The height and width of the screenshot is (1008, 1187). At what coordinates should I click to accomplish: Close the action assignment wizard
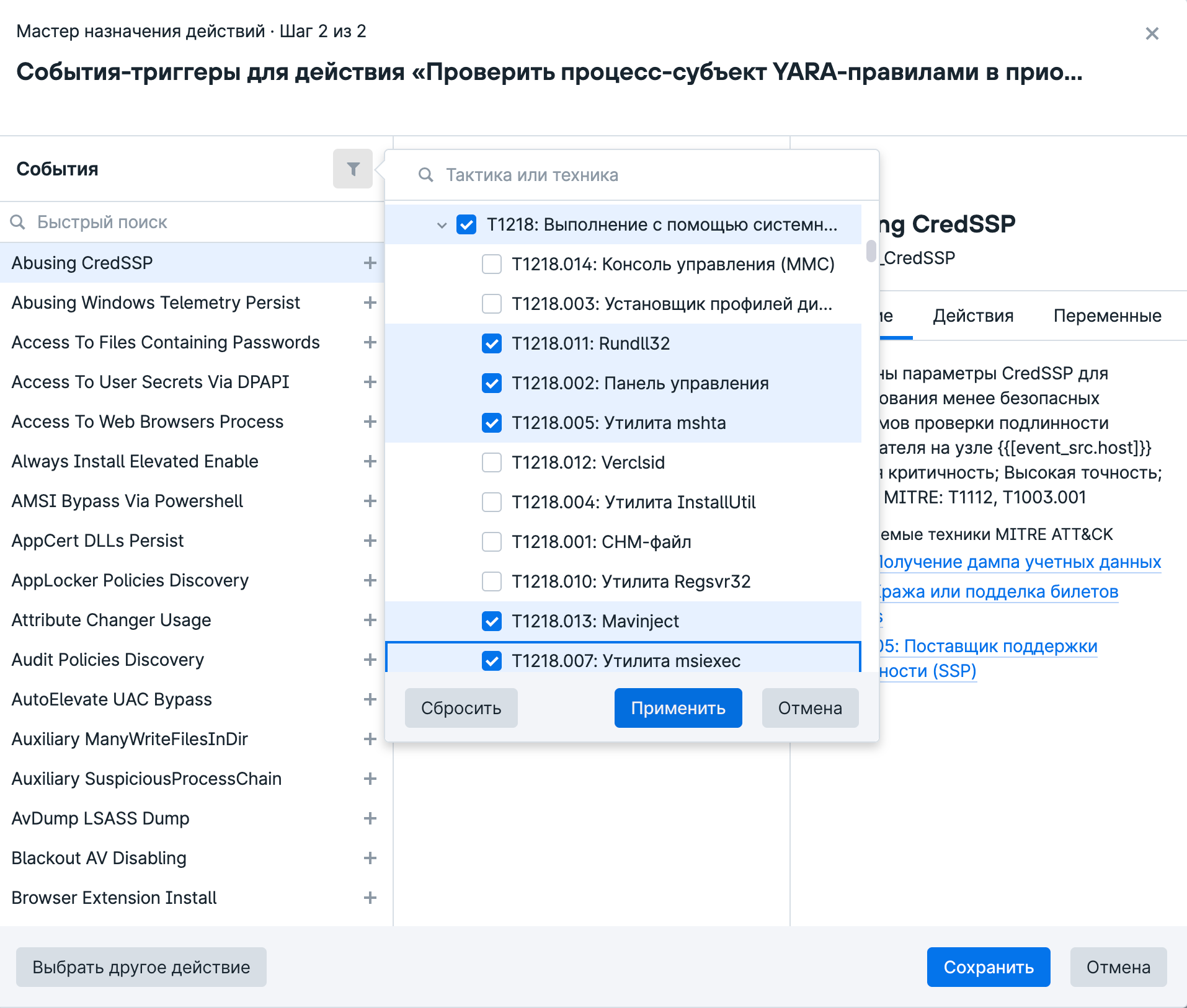(x=1152, y=33)
